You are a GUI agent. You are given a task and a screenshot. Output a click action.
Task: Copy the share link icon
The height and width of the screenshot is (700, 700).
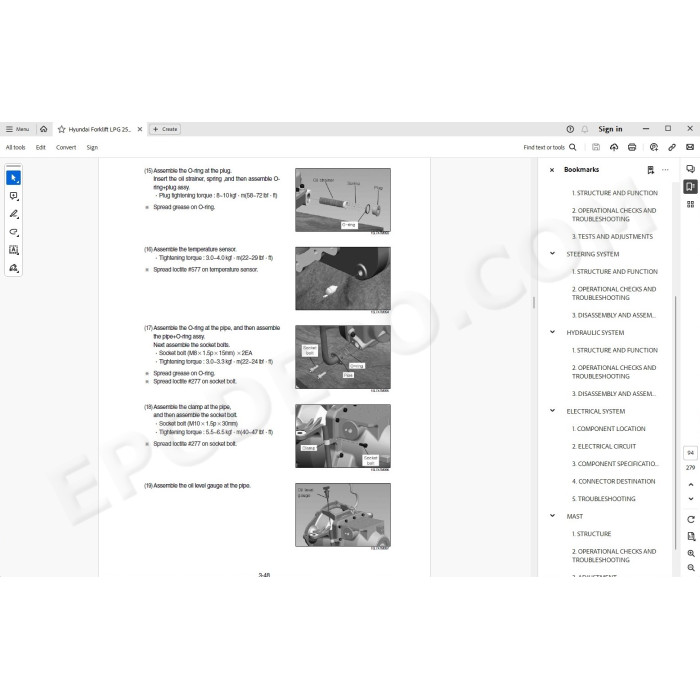click(672, 147)
